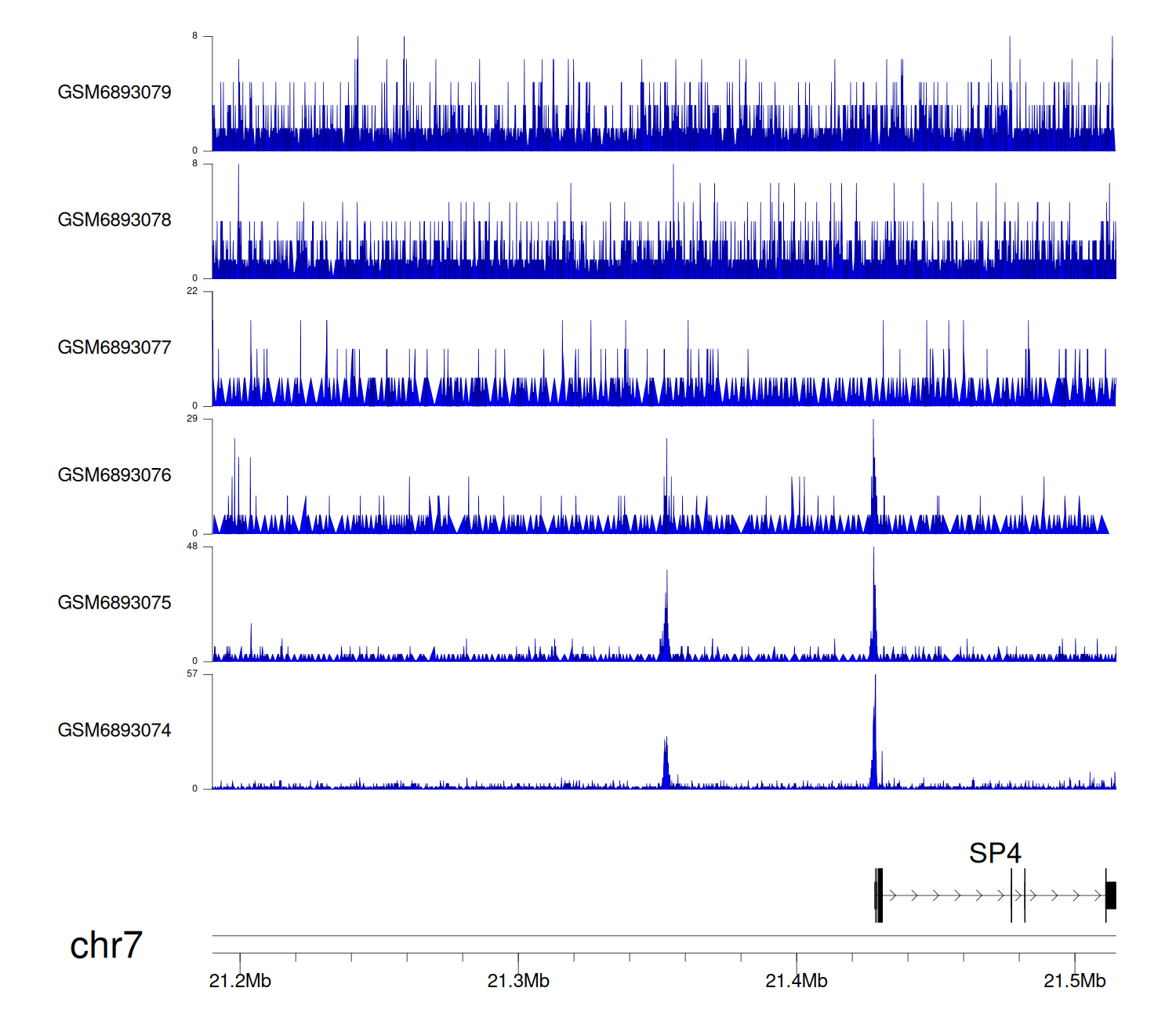Click the GSM6893077 track name
Image resolution: width=1176 pixels, height=1035 pixels.
tap(114, 348)
